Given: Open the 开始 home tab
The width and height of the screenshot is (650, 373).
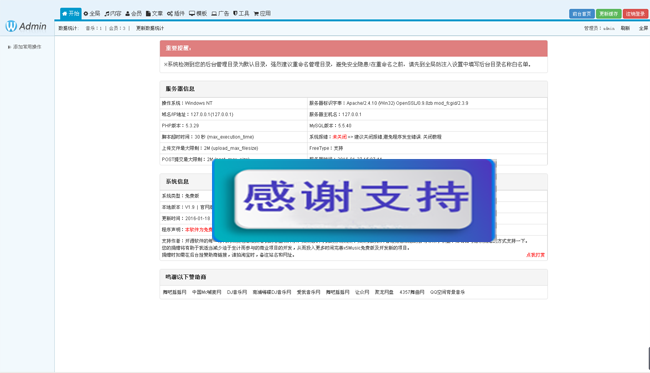Looking at the screenshot, I should tap(70, 14).
